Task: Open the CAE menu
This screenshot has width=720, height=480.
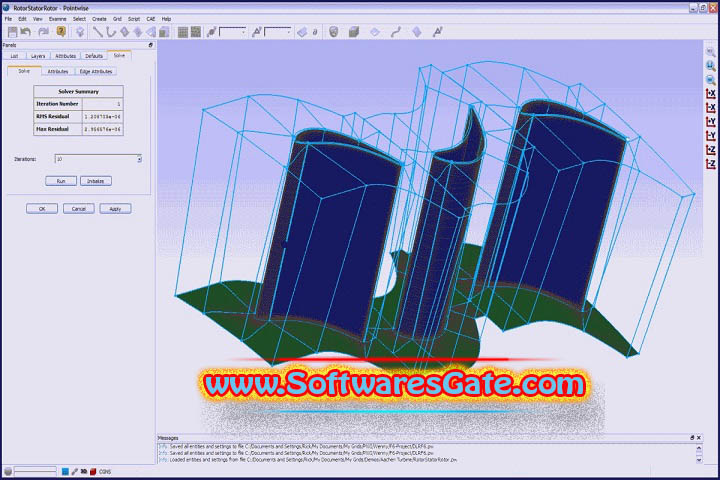Action: (x=151, y=19)
